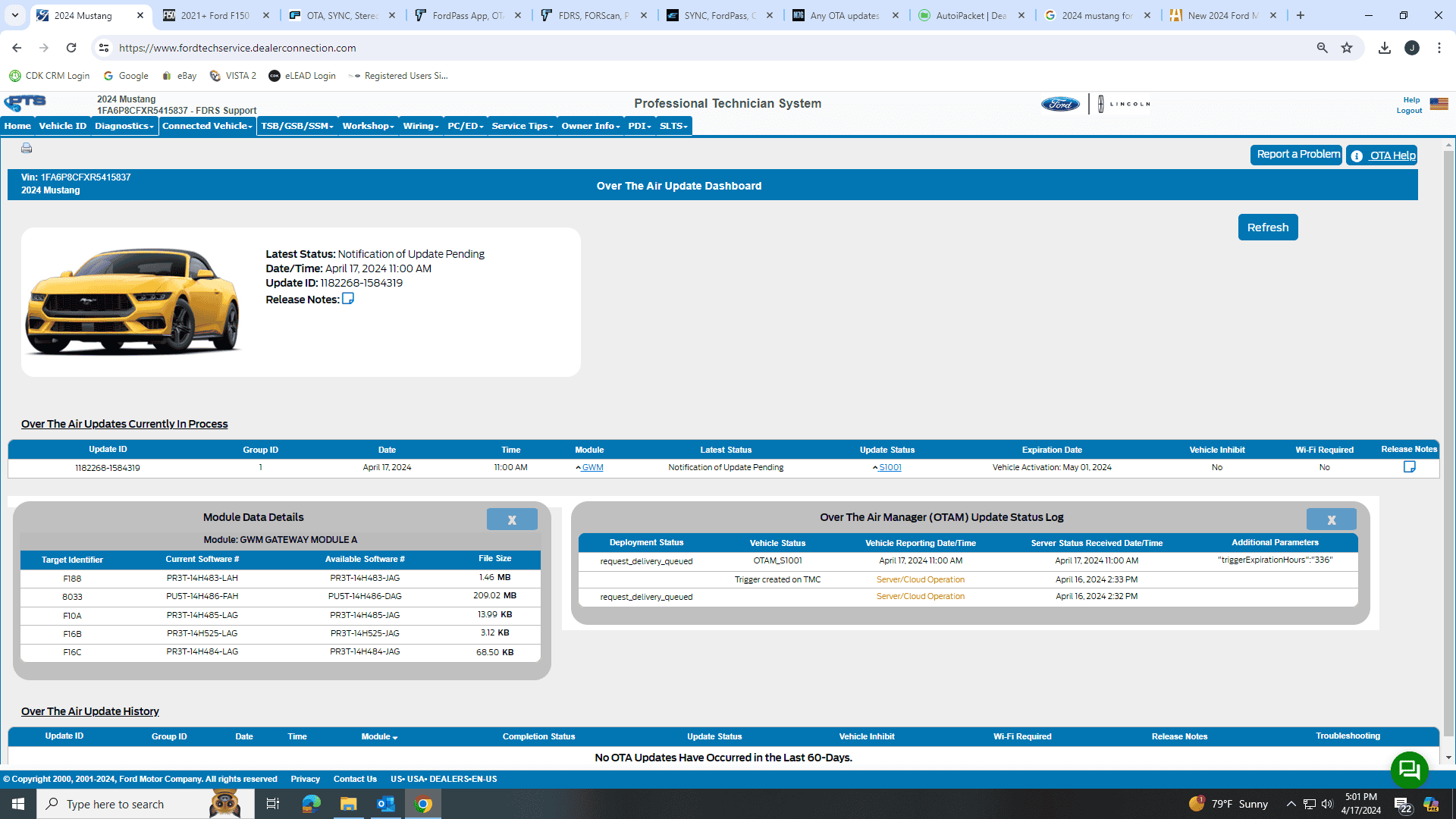Switch to the New 2024 Ford browser tab
This screenshot has height=819, width=1456.
pyautogui.click(x=1222, y=15)
